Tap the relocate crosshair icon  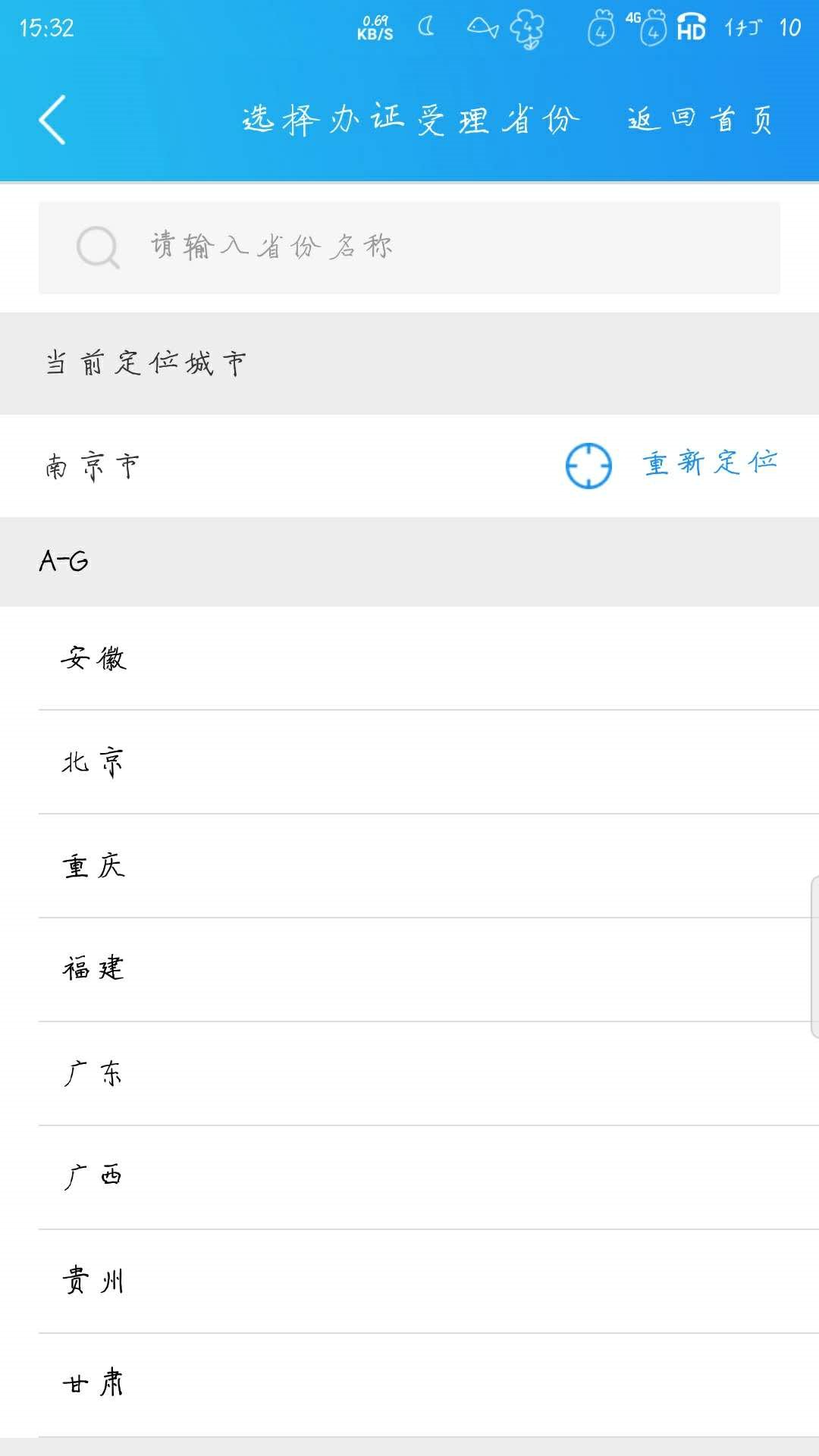pyautogui.click(x=588, y=466)
